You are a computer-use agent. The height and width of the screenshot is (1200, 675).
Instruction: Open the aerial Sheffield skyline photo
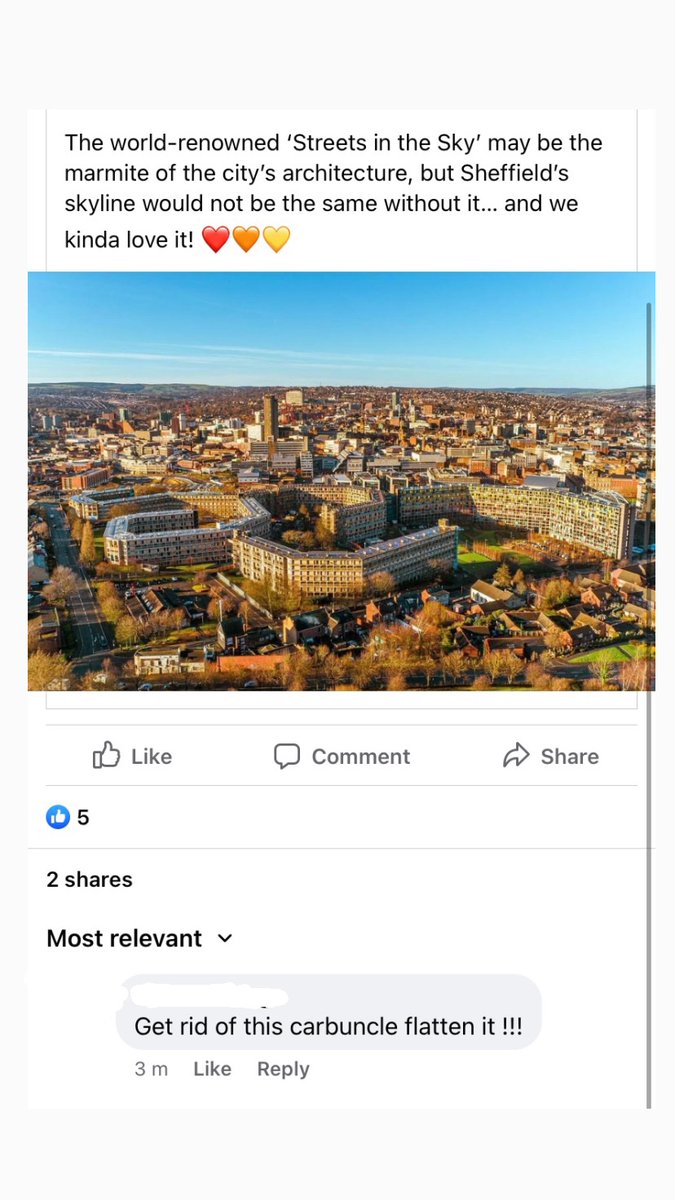coord(341,481)
